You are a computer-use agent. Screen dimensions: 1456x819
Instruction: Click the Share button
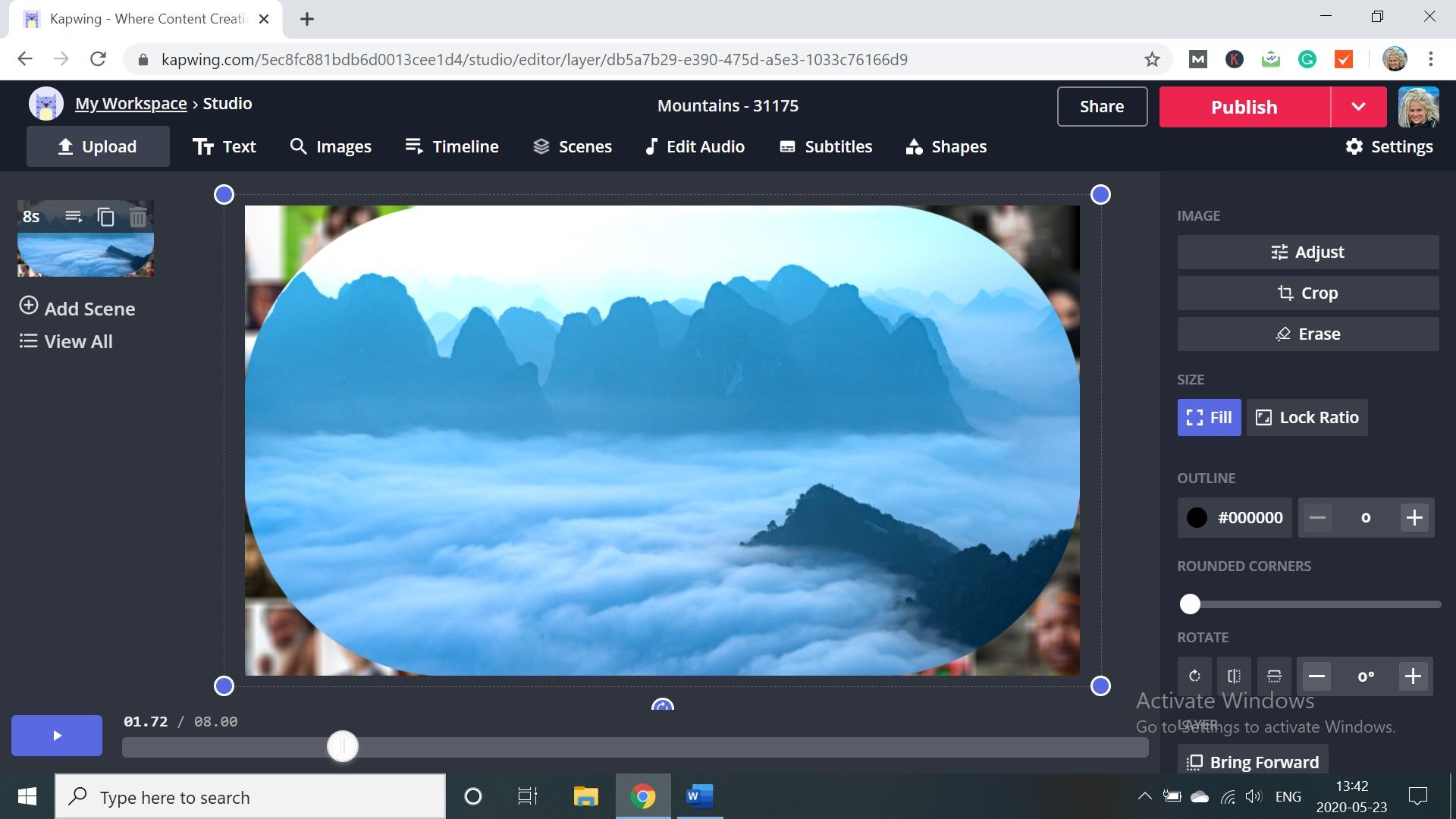click(x=1101, y=106)
